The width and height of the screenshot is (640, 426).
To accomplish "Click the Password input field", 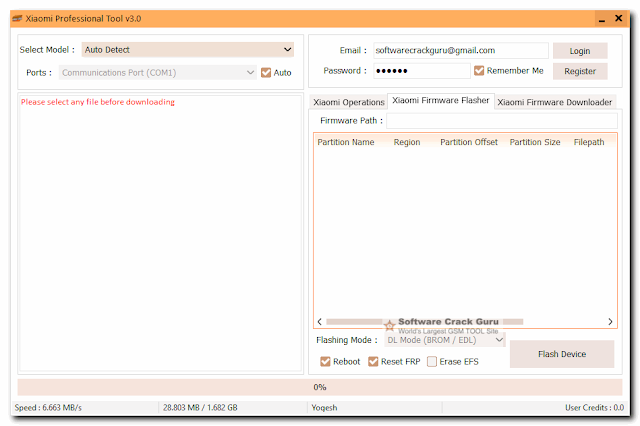I will coord(422,71).
